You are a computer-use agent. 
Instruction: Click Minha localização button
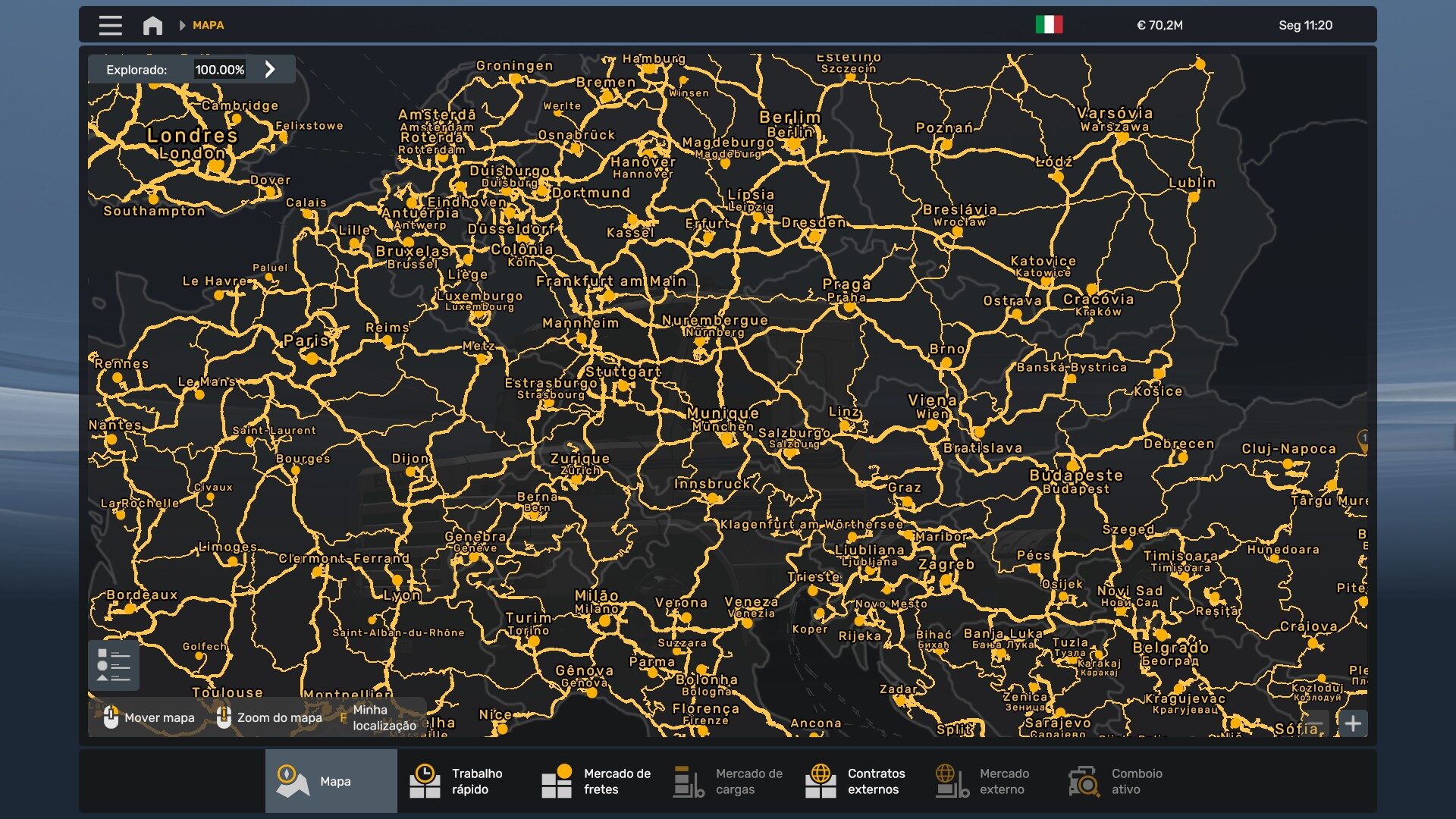pos(384,717)
